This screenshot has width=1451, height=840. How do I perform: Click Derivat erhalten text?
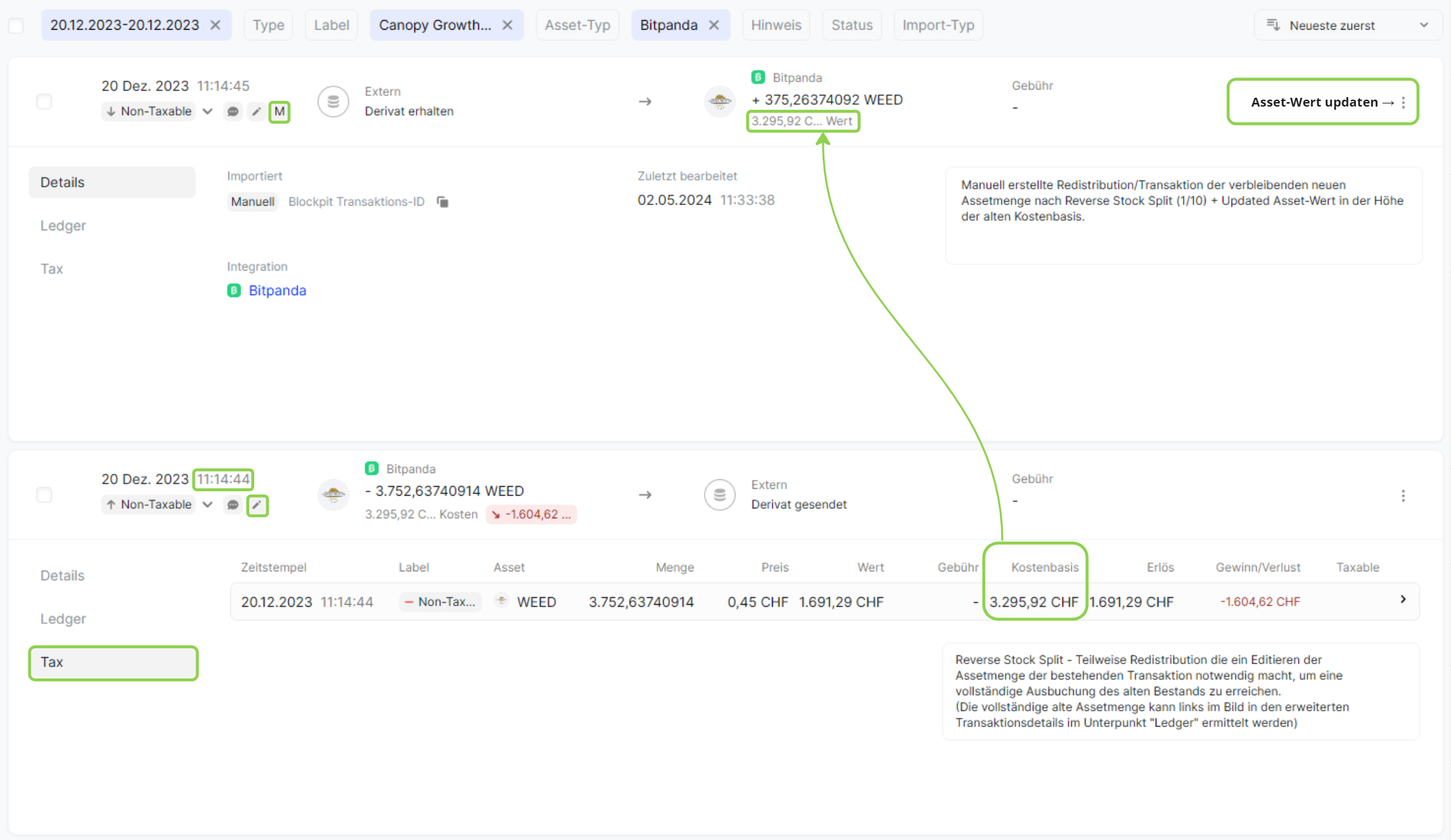(409, 111)
